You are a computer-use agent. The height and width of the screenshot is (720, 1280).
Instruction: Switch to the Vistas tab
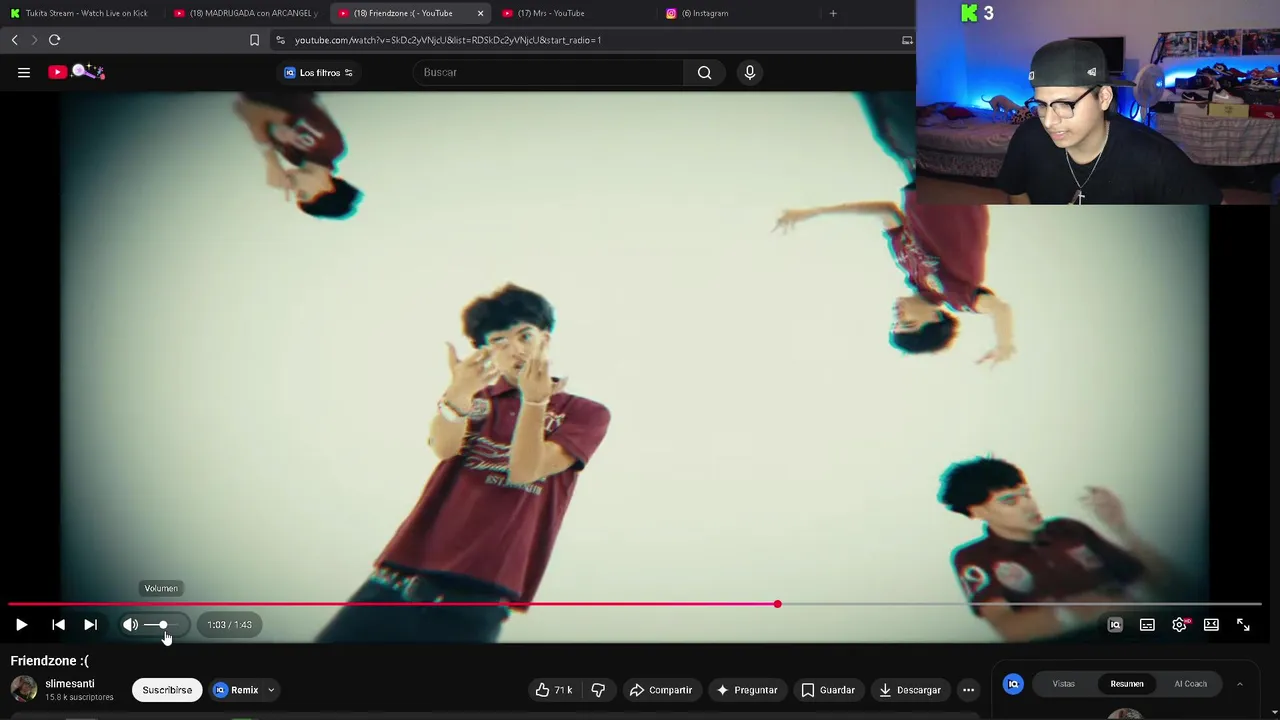click(x=1063, y=684)
